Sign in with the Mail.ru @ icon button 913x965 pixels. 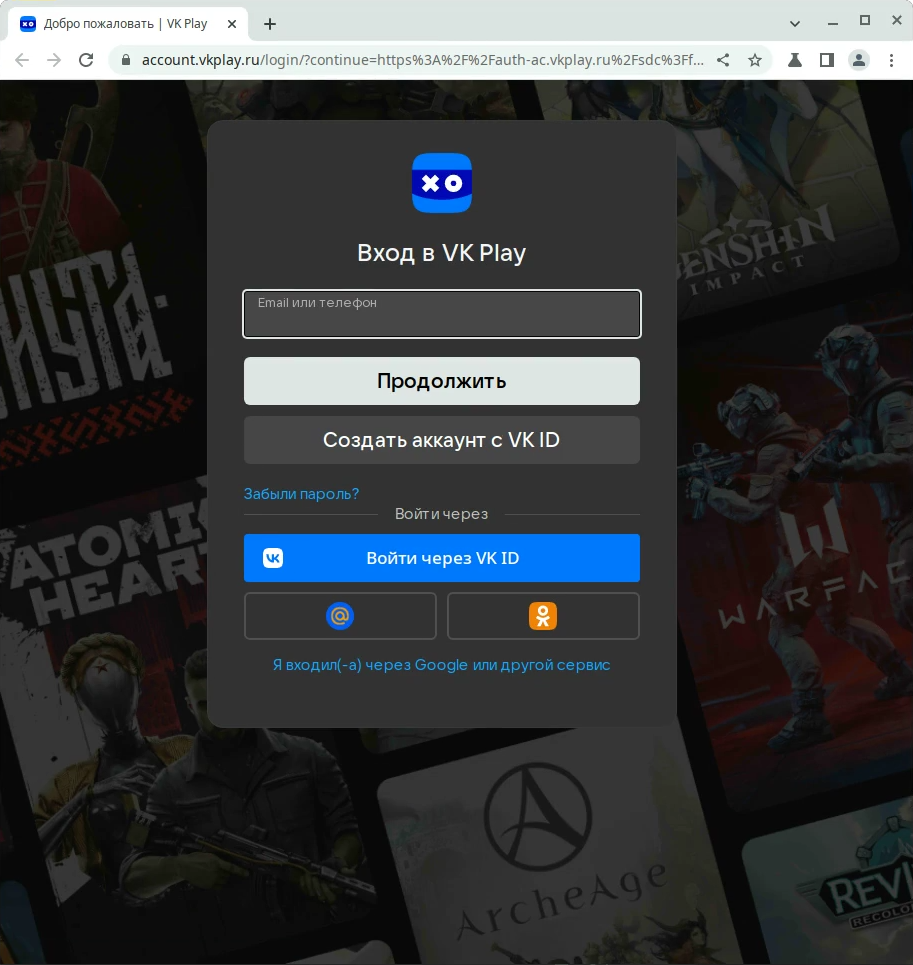340,616
